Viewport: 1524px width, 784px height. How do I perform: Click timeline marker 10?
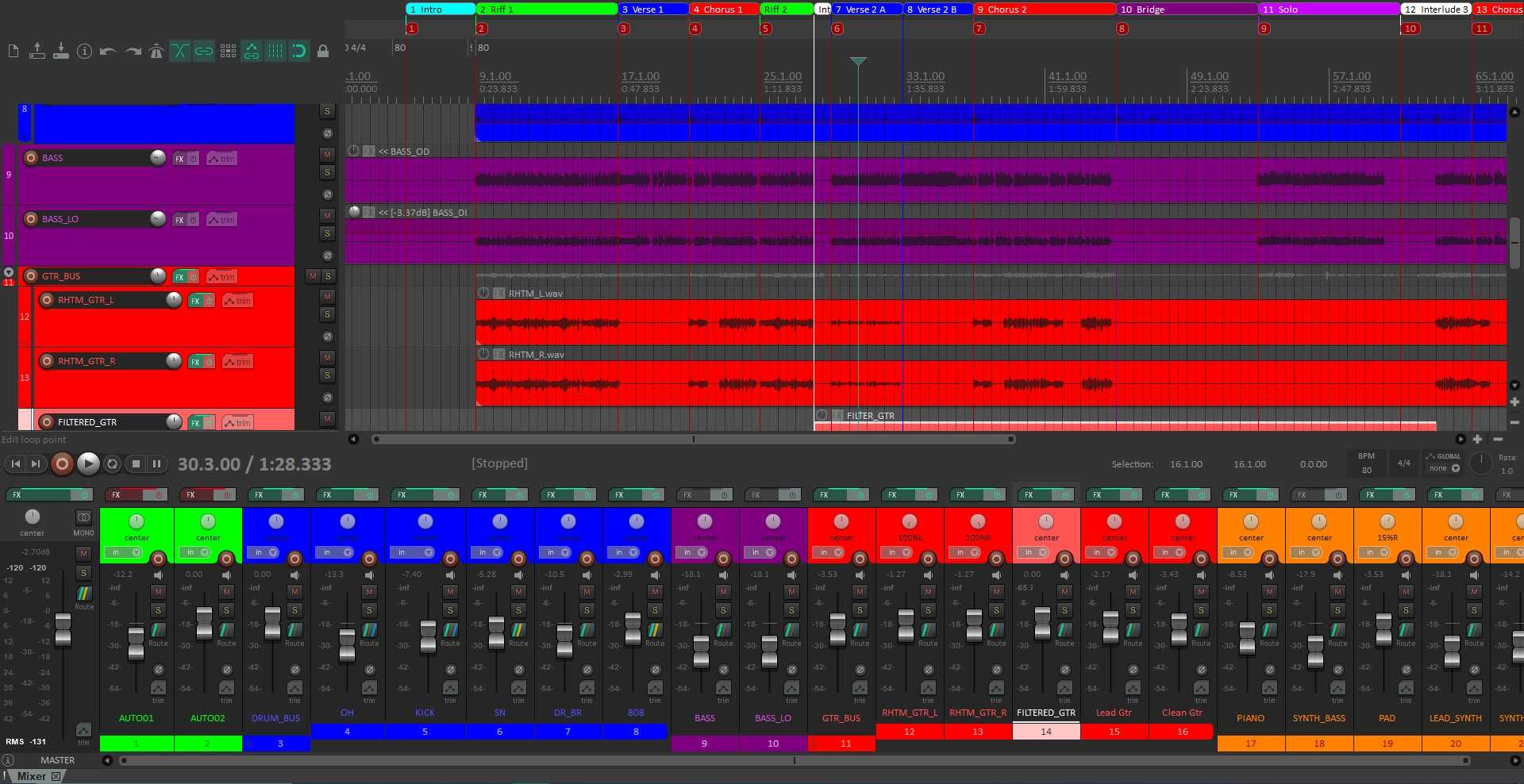pos(1410,29)
